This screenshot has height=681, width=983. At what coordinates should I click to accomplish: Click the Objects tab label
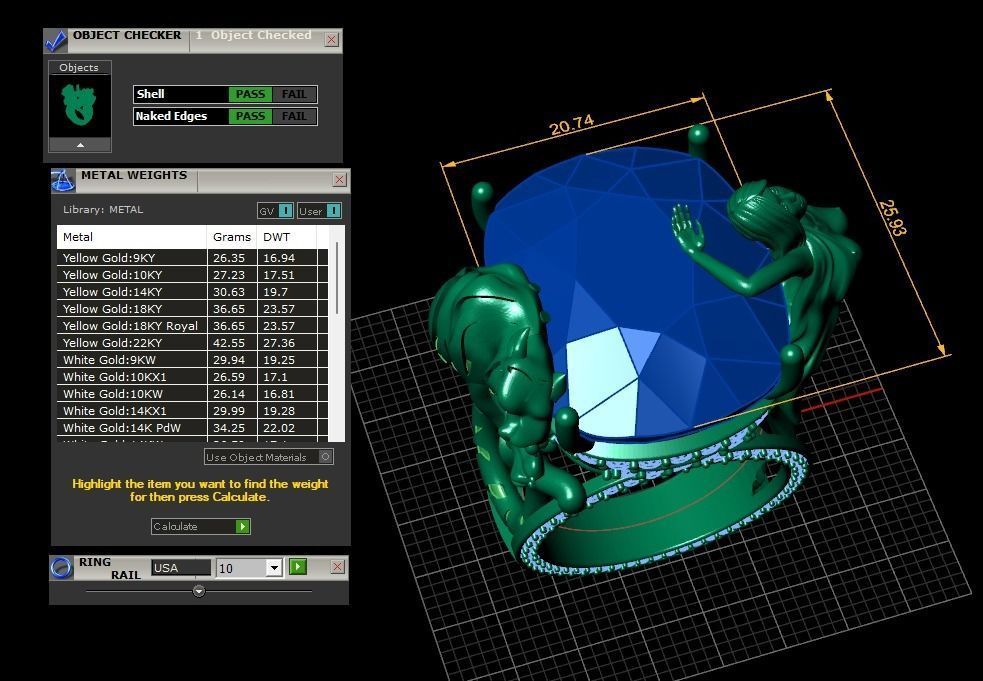[x=79, y=67]
